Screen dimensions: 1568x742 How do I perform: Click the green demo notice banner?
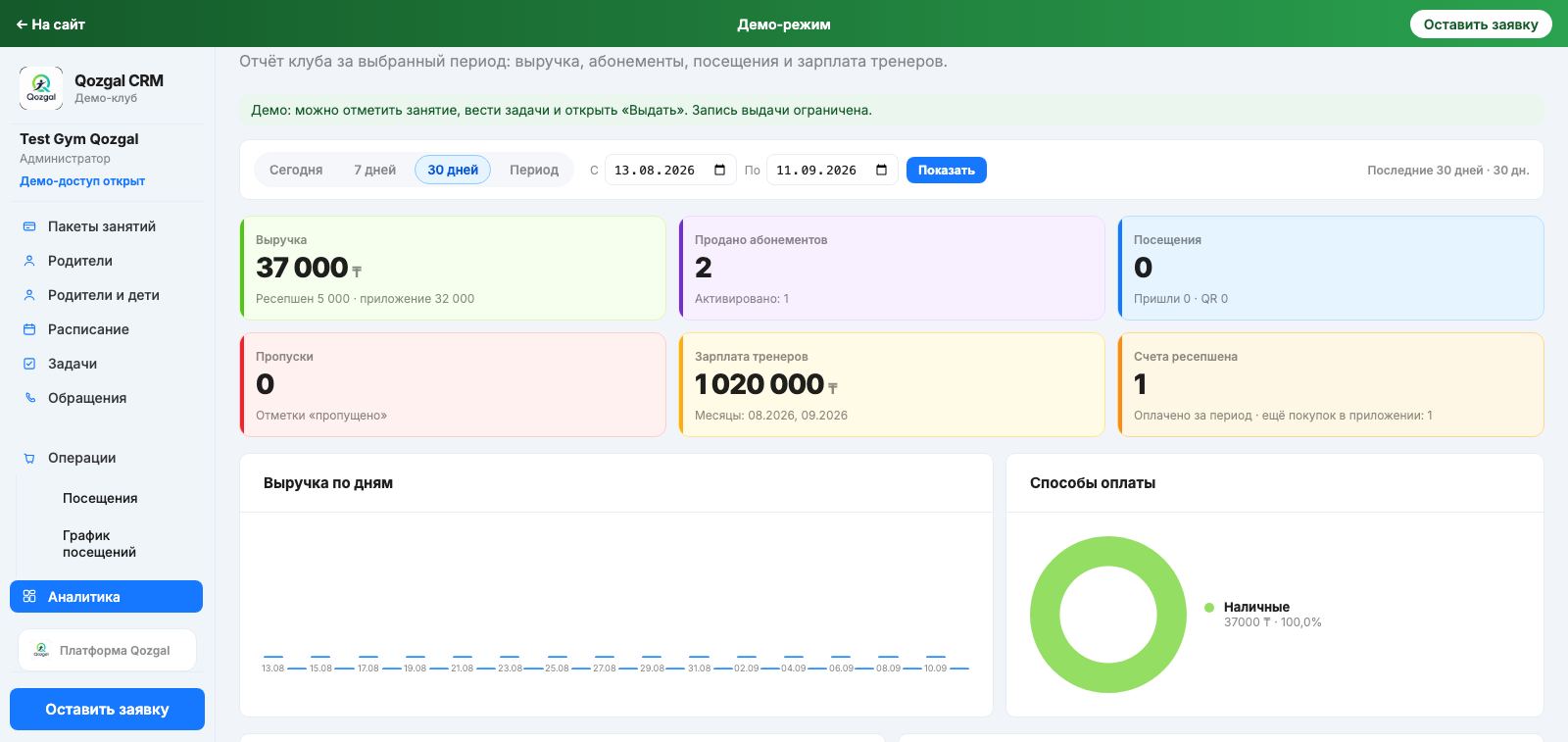892,110
